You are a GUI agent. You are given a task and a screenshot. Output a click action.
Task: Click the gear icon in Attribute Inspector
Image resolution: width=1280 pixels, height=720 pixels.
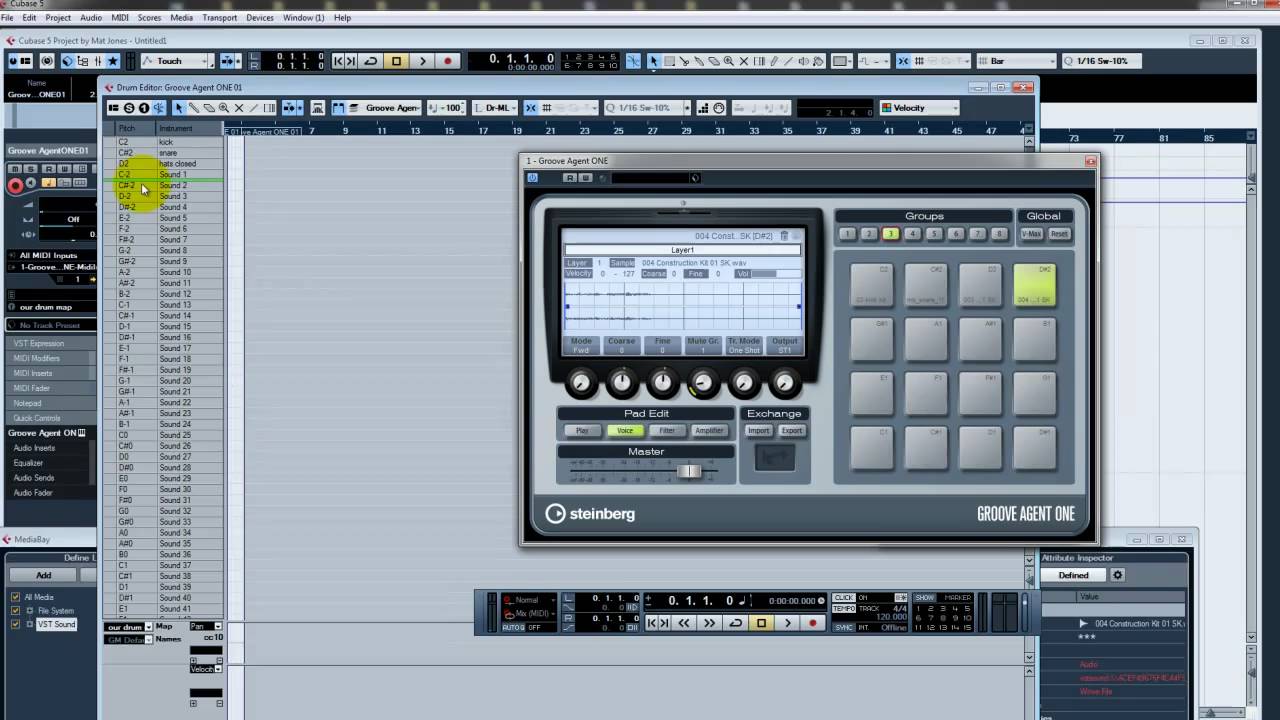point(1118,575)
